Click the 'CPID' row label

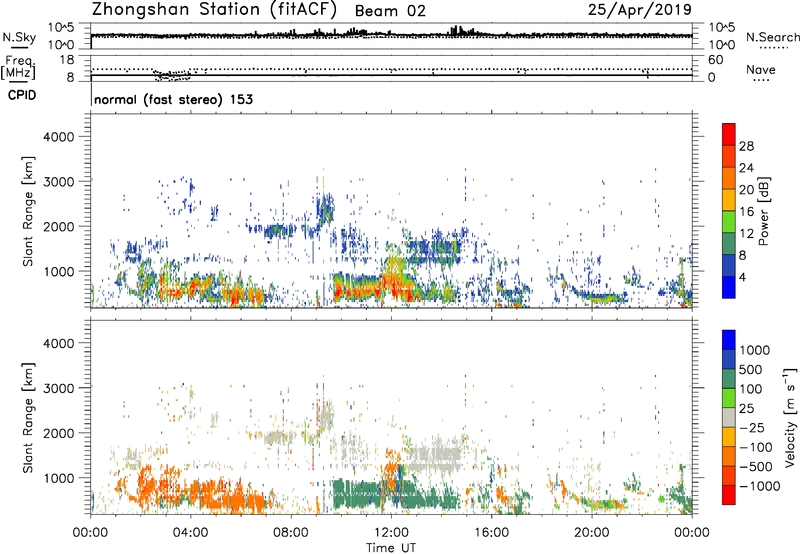(21, 95)
